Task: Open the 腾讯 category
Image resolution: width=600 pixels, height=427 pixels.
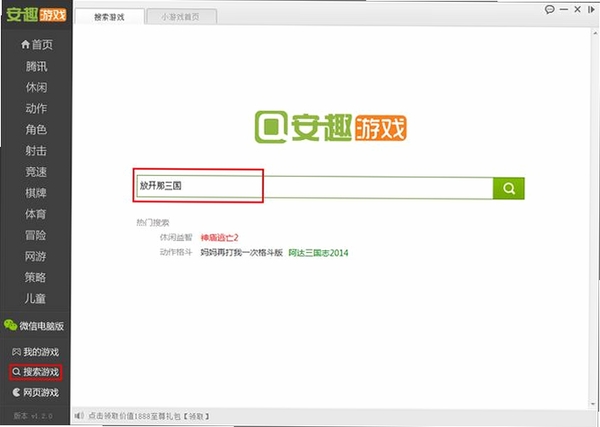Action: tap(36, 66)
